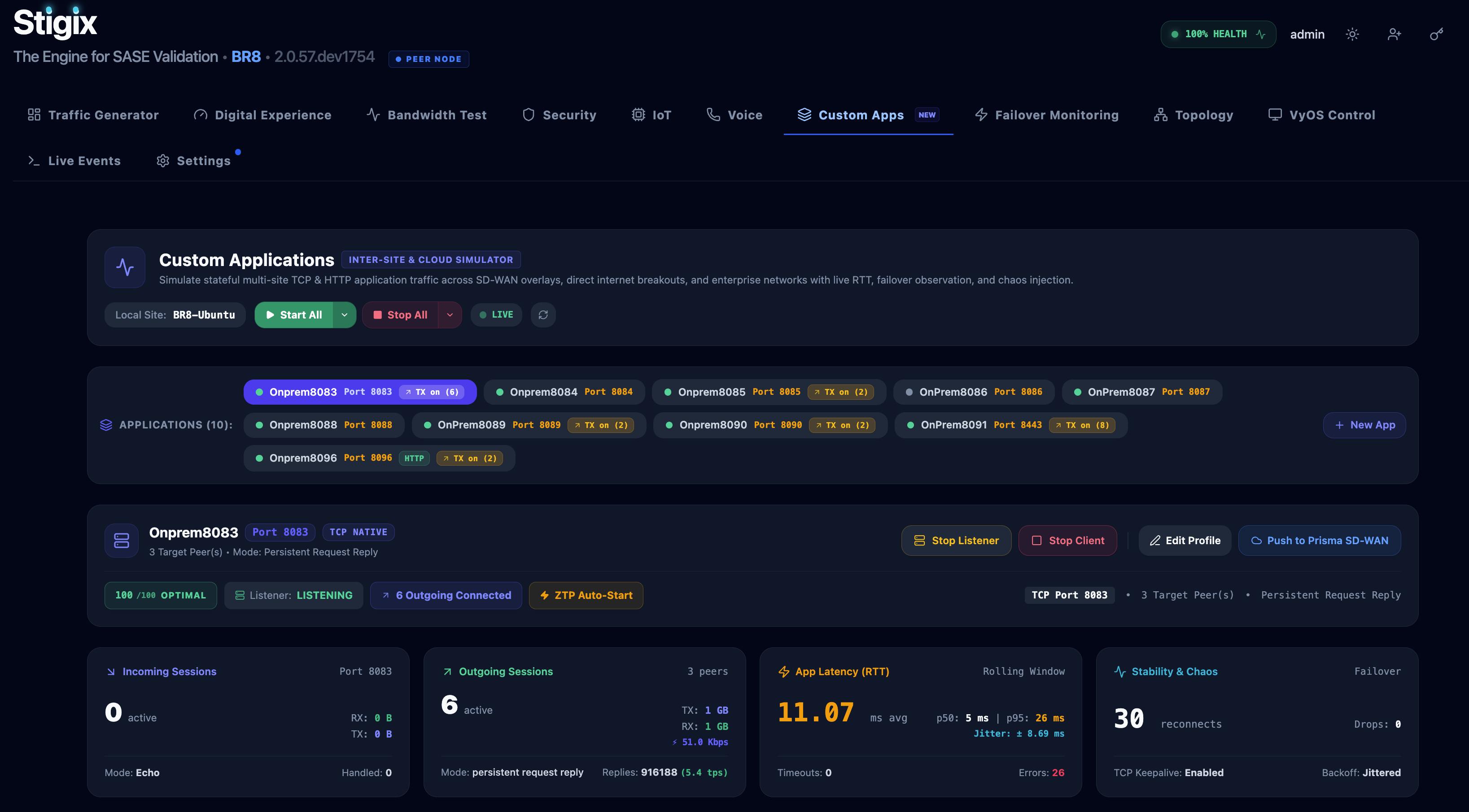Click the Outgoing Sessions arrow icon
1469x812 pixels.
447,672
